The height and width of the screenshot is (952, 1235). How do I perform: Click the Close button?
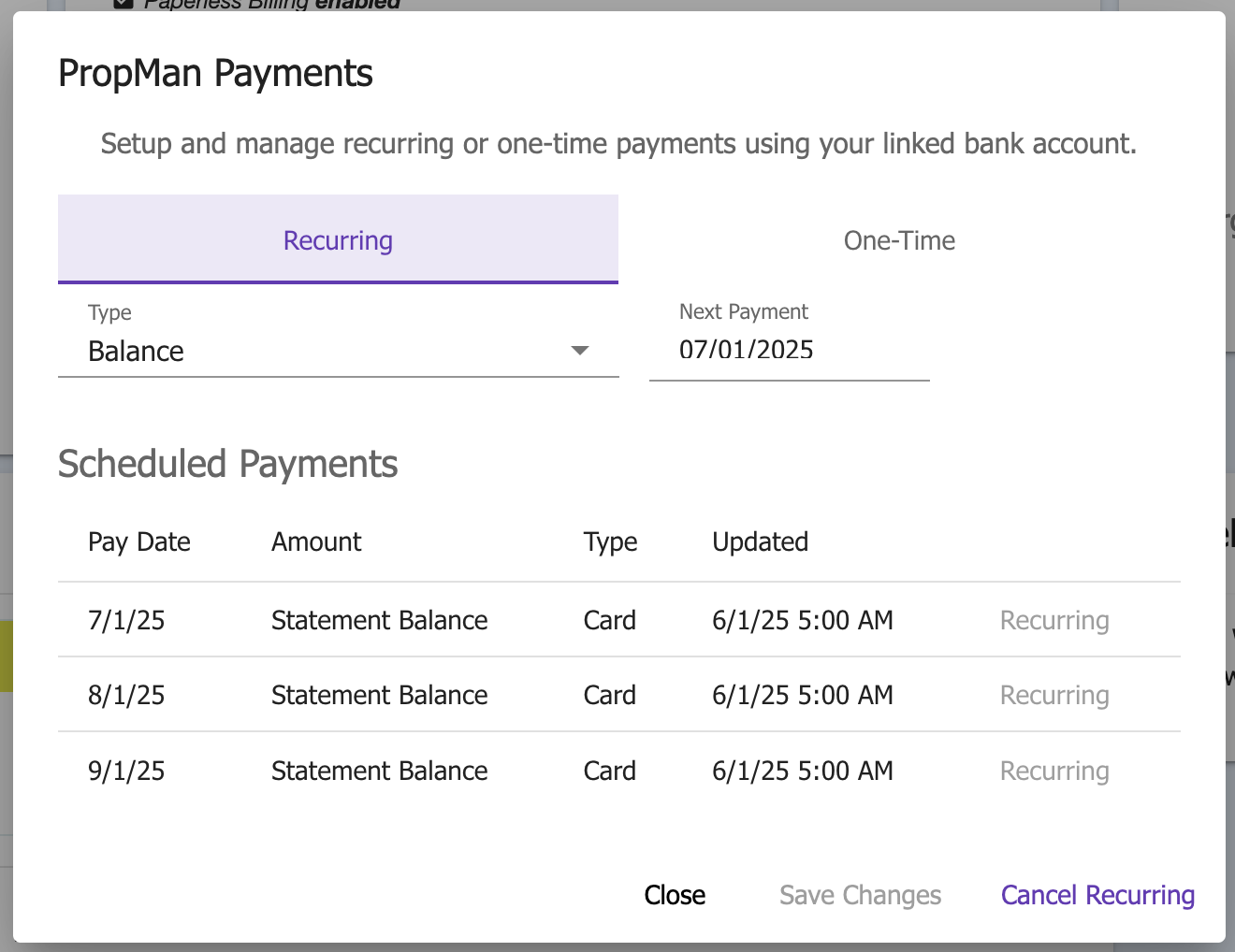[675, 895]
